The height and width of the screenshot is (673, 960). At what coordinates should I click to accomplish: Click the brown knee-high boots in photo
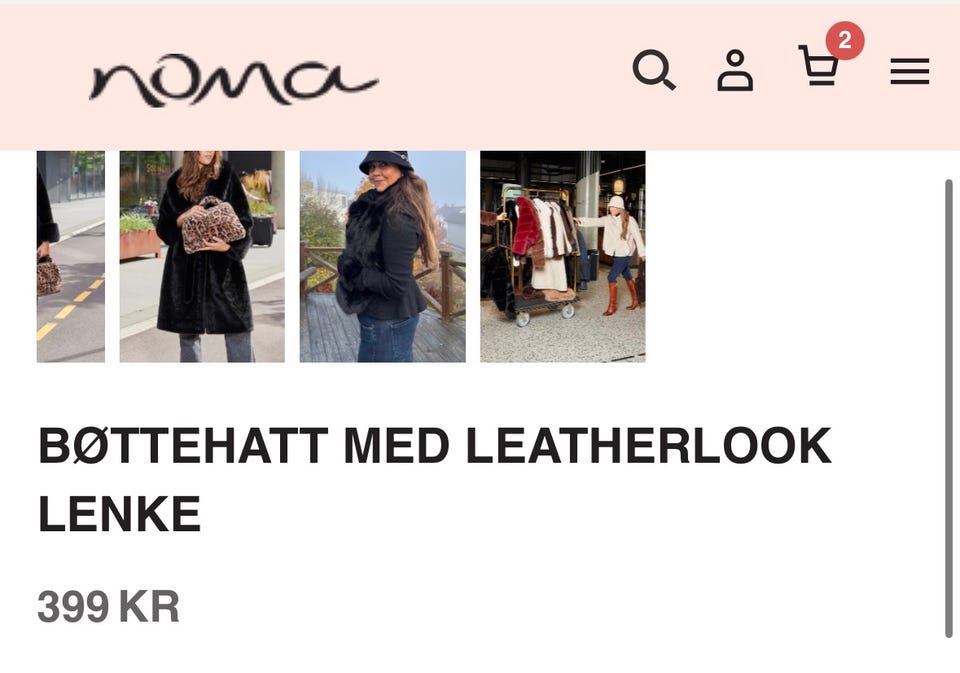621,298
